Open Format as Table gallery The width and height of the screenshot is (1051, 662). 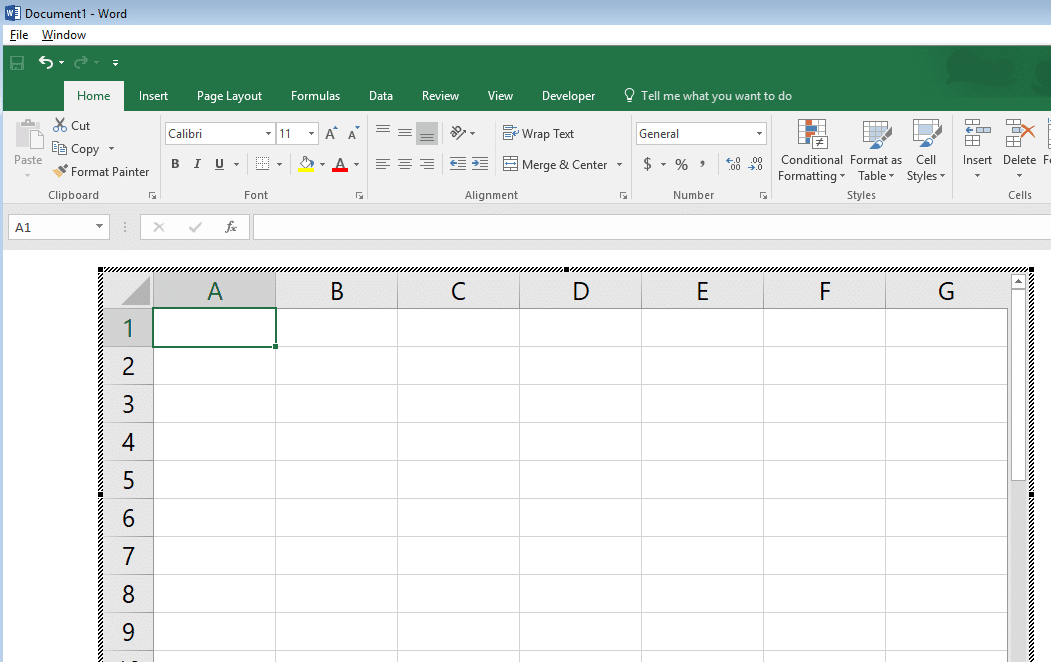(876, 150)
